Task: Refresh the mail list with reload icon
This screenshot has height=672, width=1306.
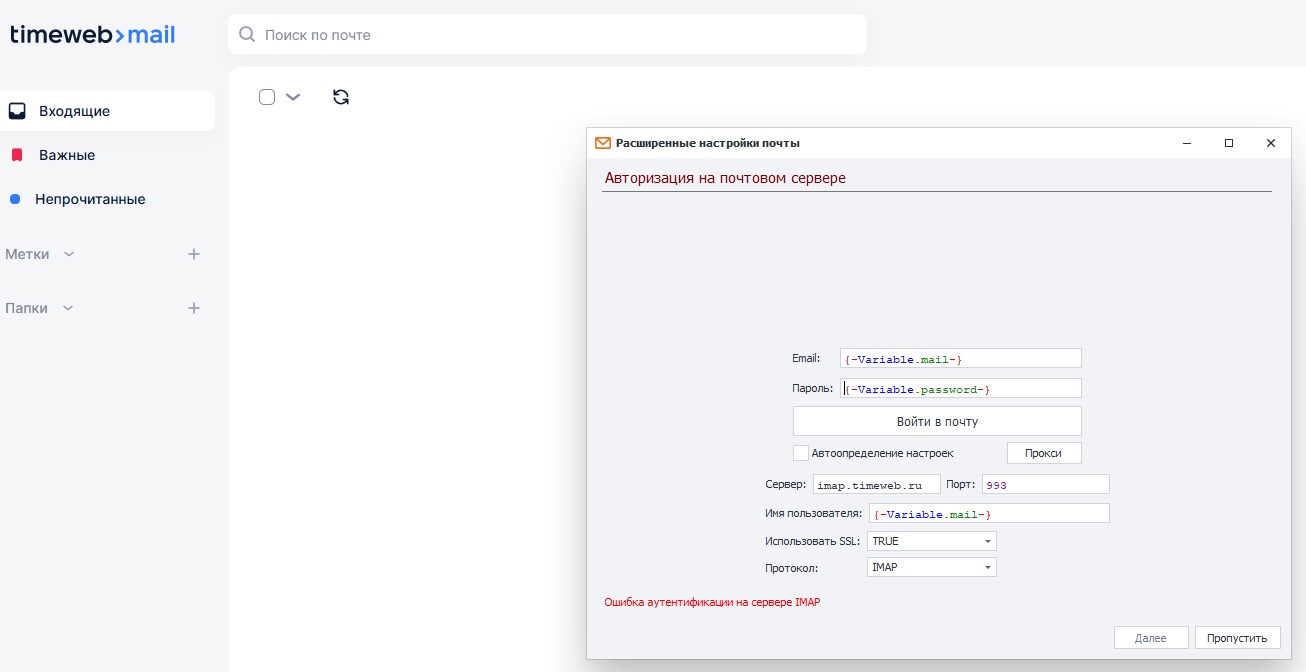Action: (341, 97)
